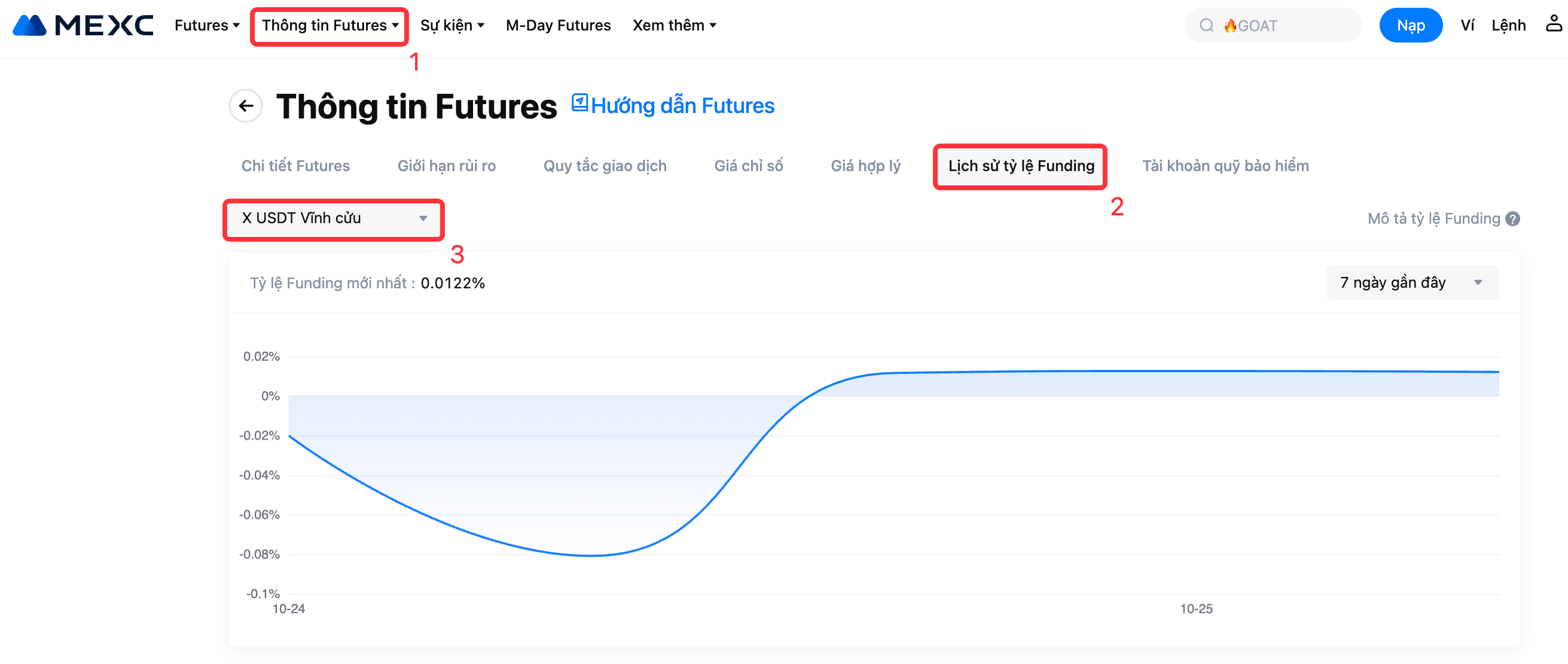Switch to Chi tiết Futures tab

pyautogui.click(x=295, y=166)
